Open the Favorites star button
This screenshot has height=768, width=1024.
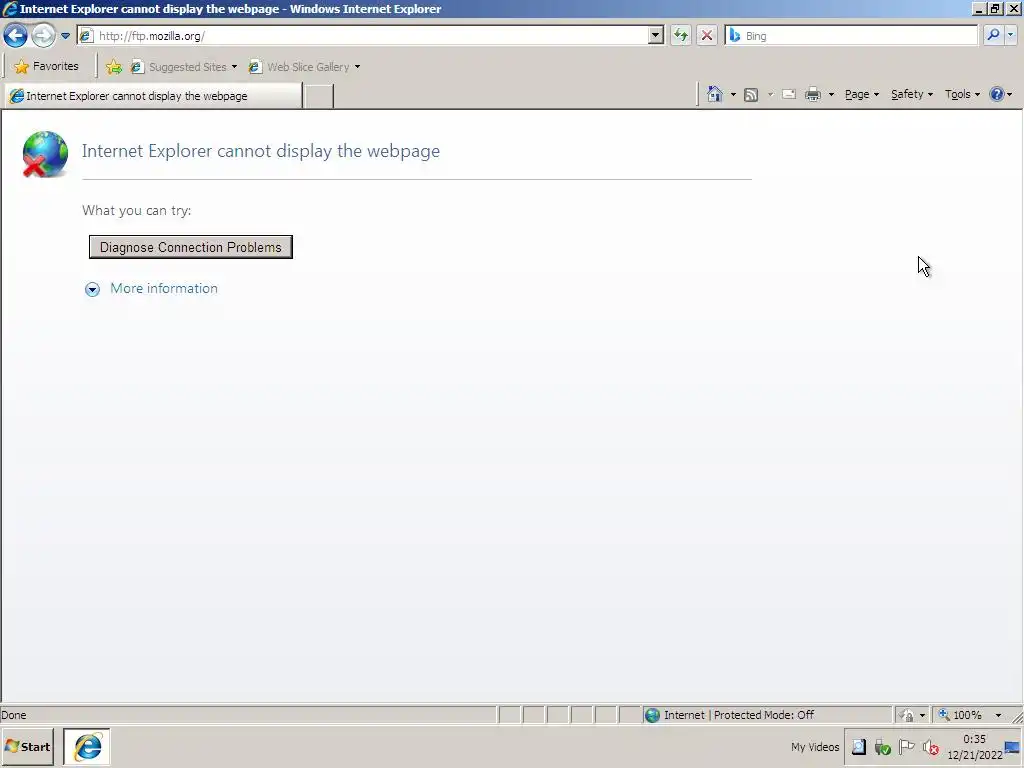coord(46,67)
